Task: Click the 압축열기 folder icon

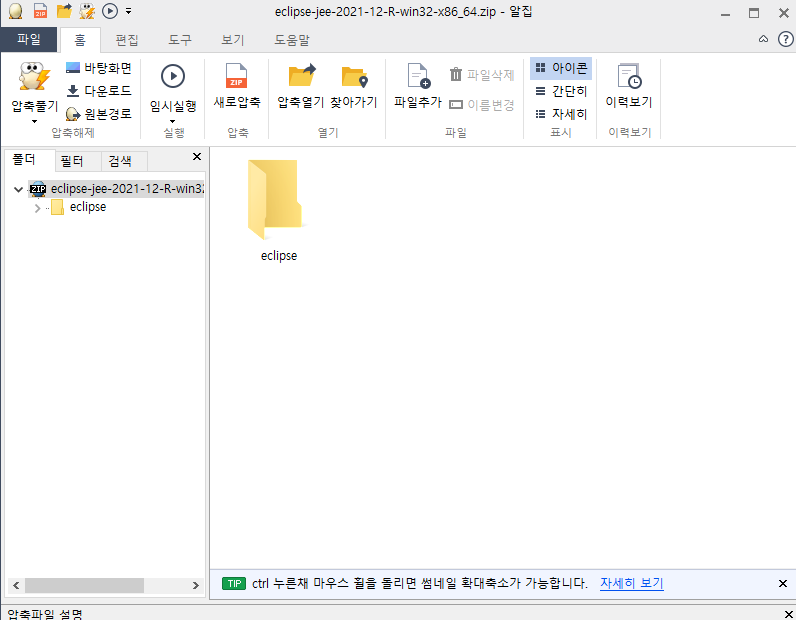Action: click(x=301, y=76)
